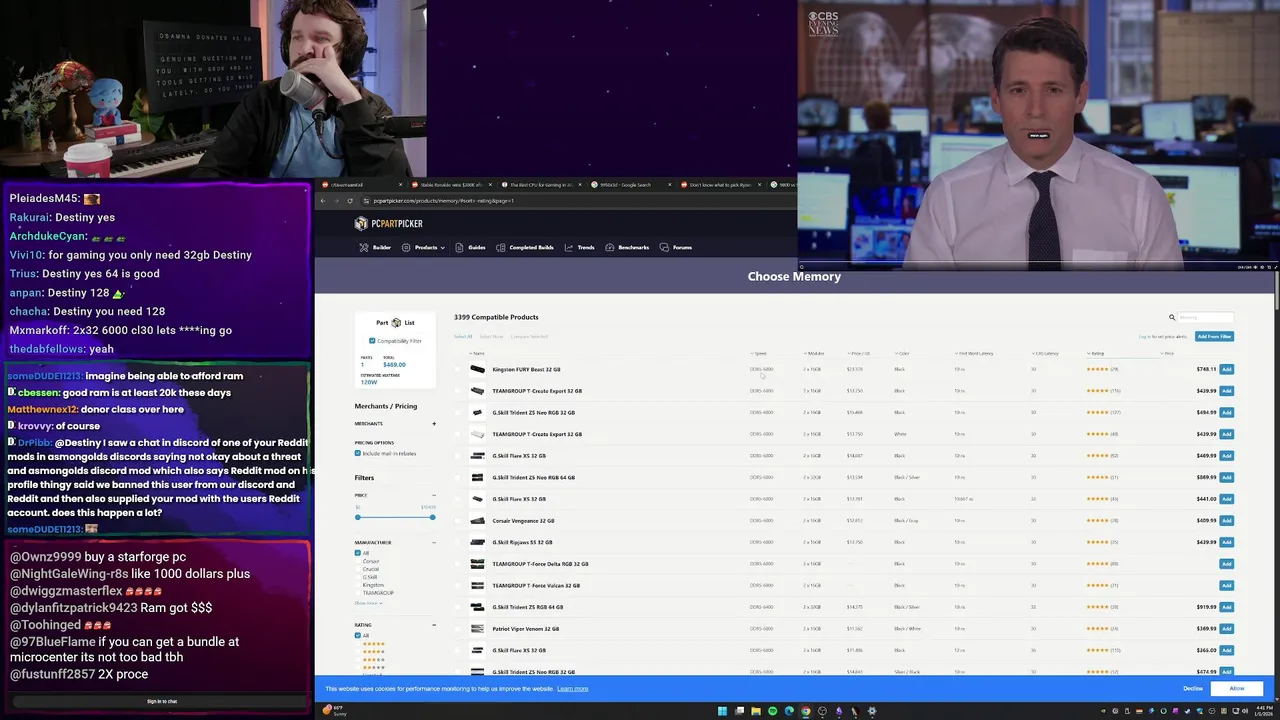Click the price slider left handle
This screenshot has width=1280, height=720.
357,517
